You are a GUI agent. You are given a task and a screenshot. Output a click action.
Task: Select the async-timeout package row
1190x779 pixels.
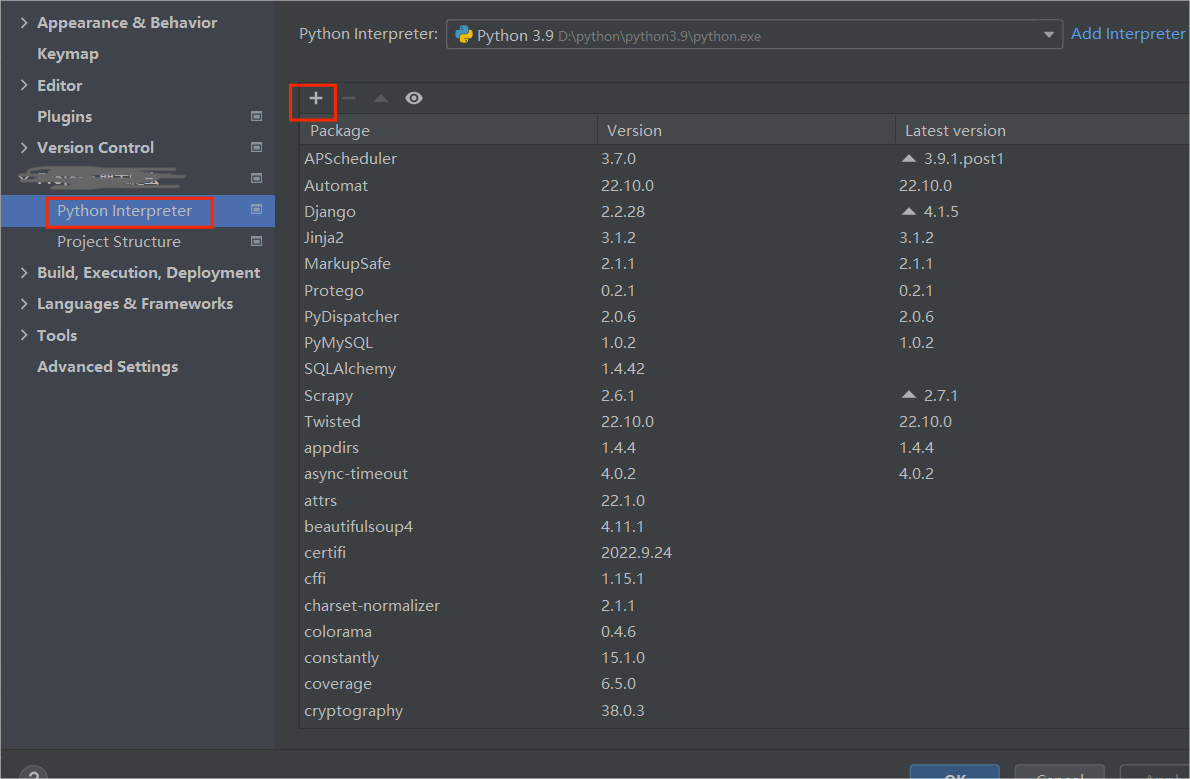point(745,474)
